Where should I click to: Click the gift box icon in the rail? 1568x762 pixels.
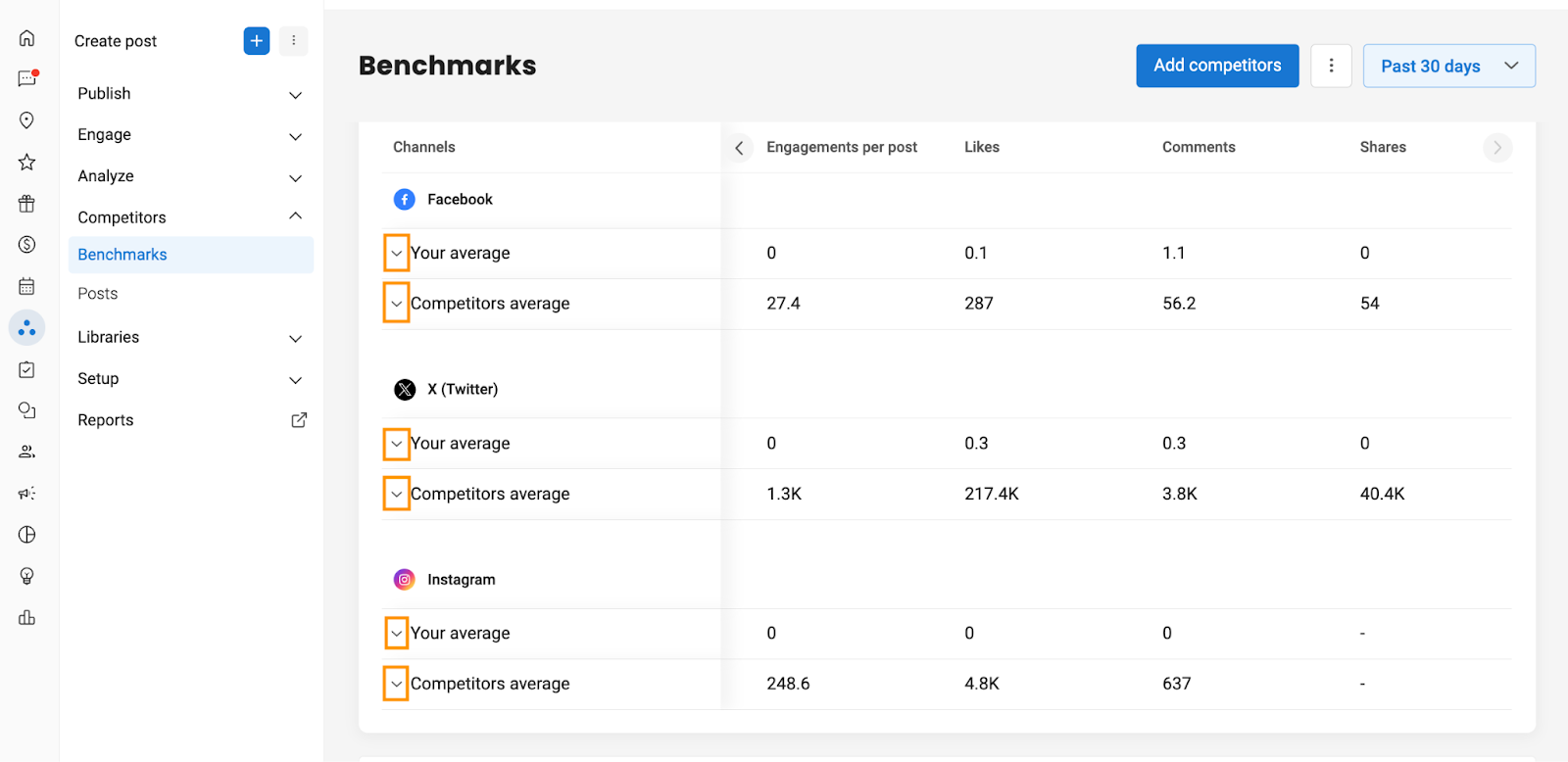[x=26, y=203]
